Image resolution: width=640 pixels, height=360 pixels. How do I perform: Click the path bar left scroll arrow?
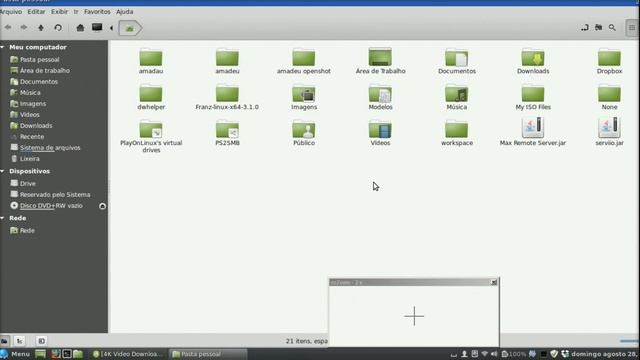click(x=111, y=28)
